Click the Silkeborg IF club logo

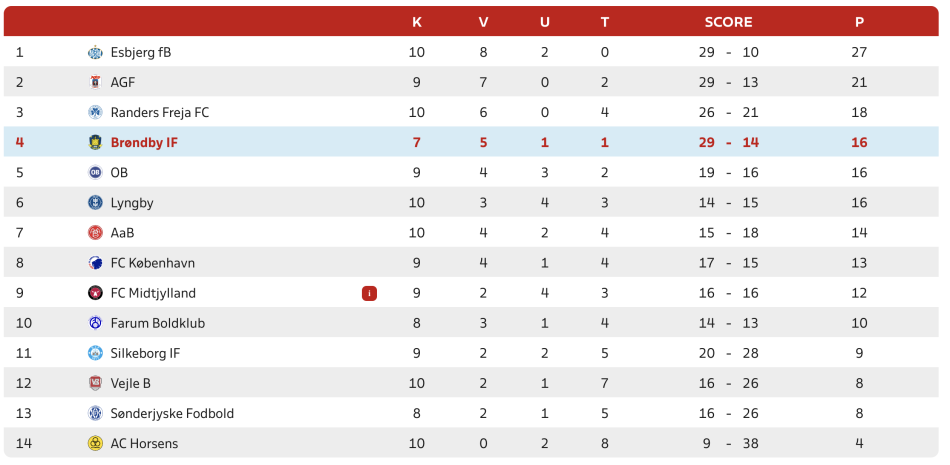click(95, 353)
